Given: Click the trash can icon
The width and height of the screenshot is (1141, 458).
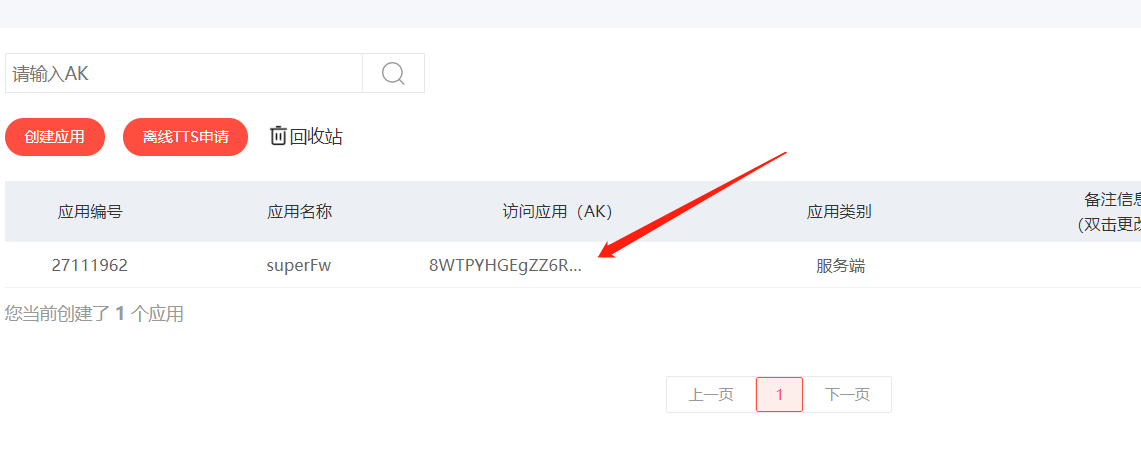Looking at the screenshot, I should point(278,135).
